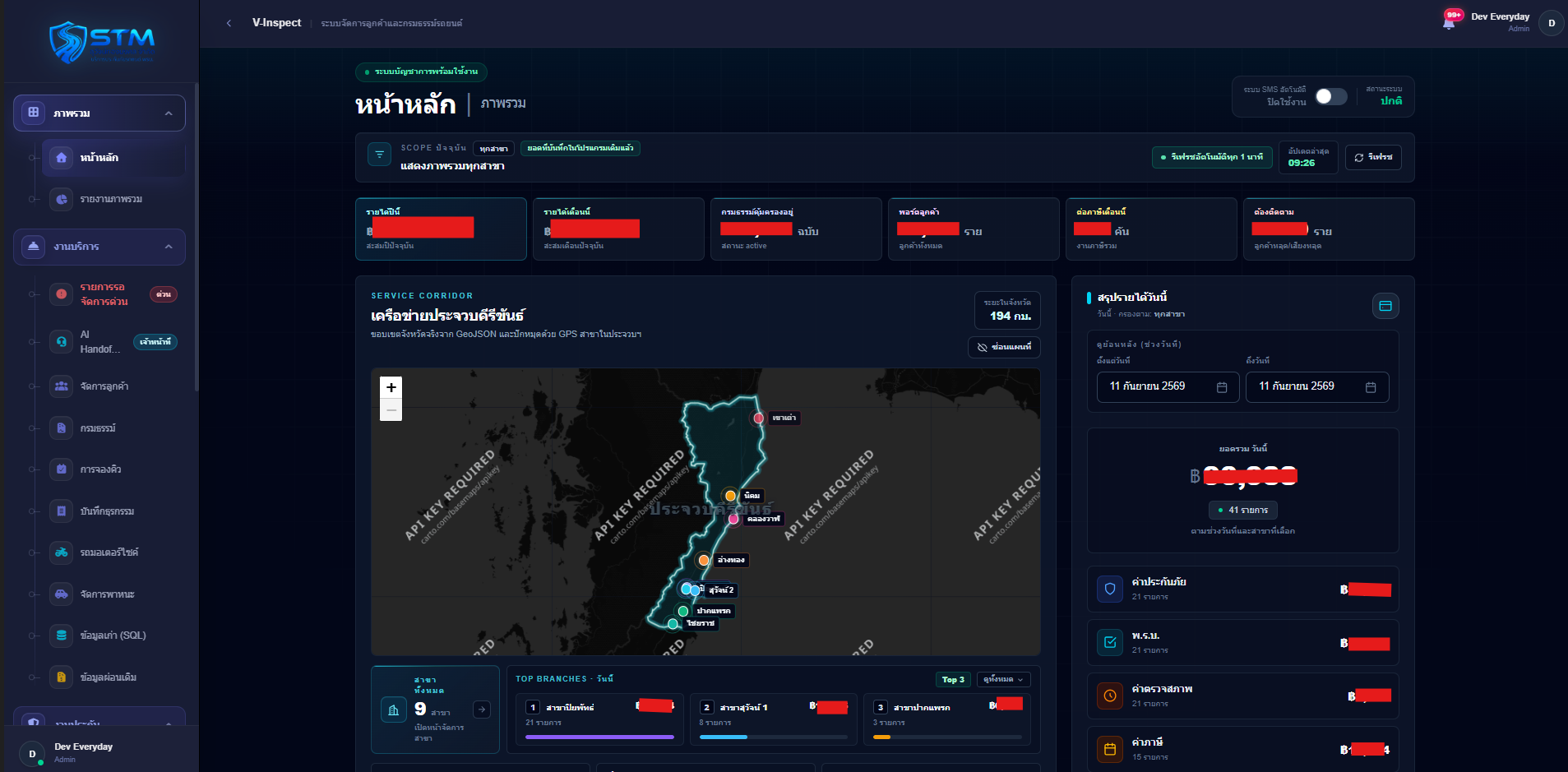
Task: Open the Dev Everyday avatar menu
Action: pyautogui.click(x=1552, y=22)
